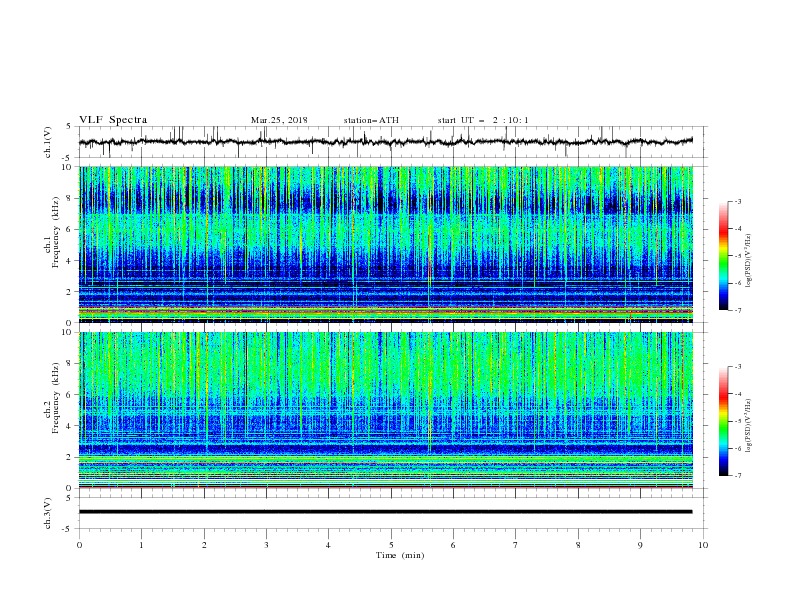Click the "Time (min)" axis label
Image resolution: width=792 pixels, height=612 pixels.
pos(400,555)
